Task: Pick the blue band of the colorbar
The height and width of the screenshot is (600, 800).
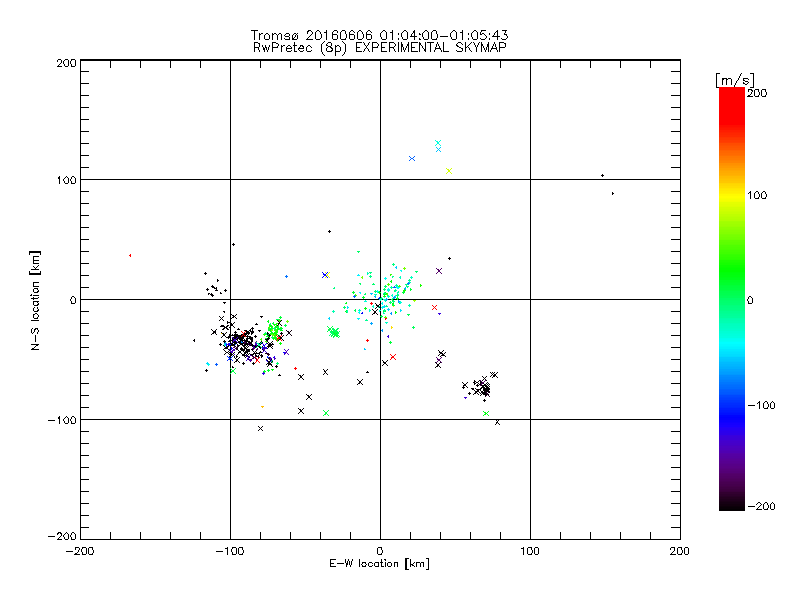Action: 732,413
